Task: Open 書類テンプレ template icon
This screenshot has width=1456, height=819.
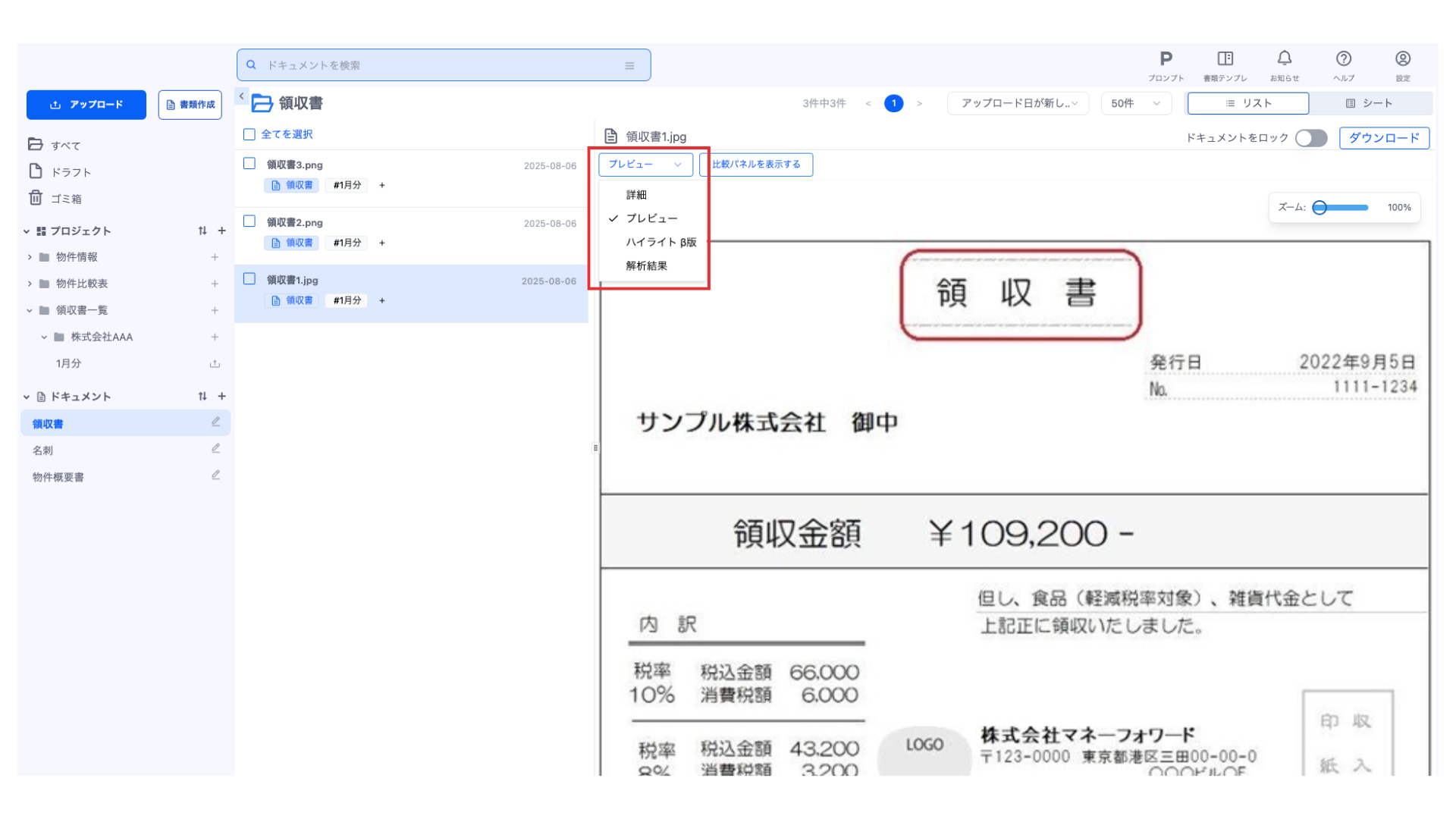Action: tap(1225, 59)
